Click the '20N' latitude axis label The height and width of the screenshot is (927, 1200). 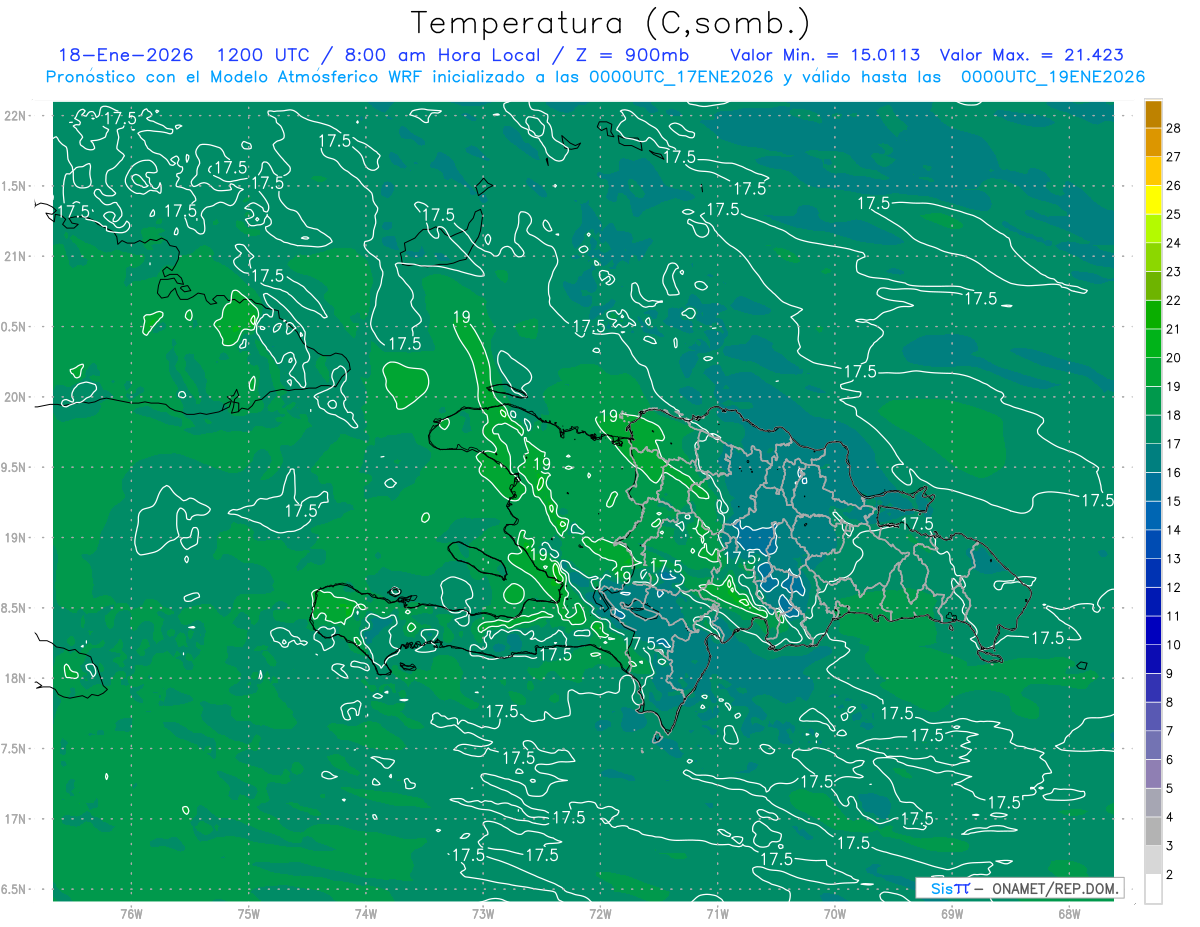[x=14, y=397]
